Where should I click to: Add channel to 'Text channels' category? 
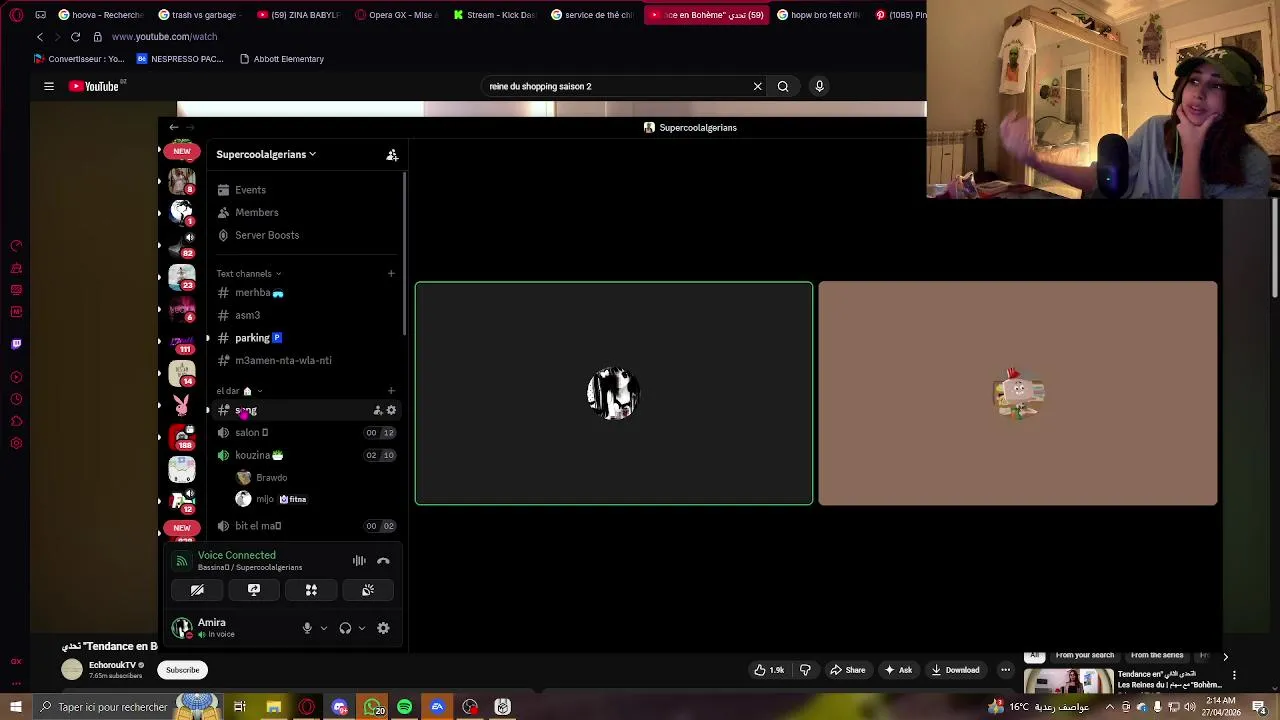click(391, 273)
